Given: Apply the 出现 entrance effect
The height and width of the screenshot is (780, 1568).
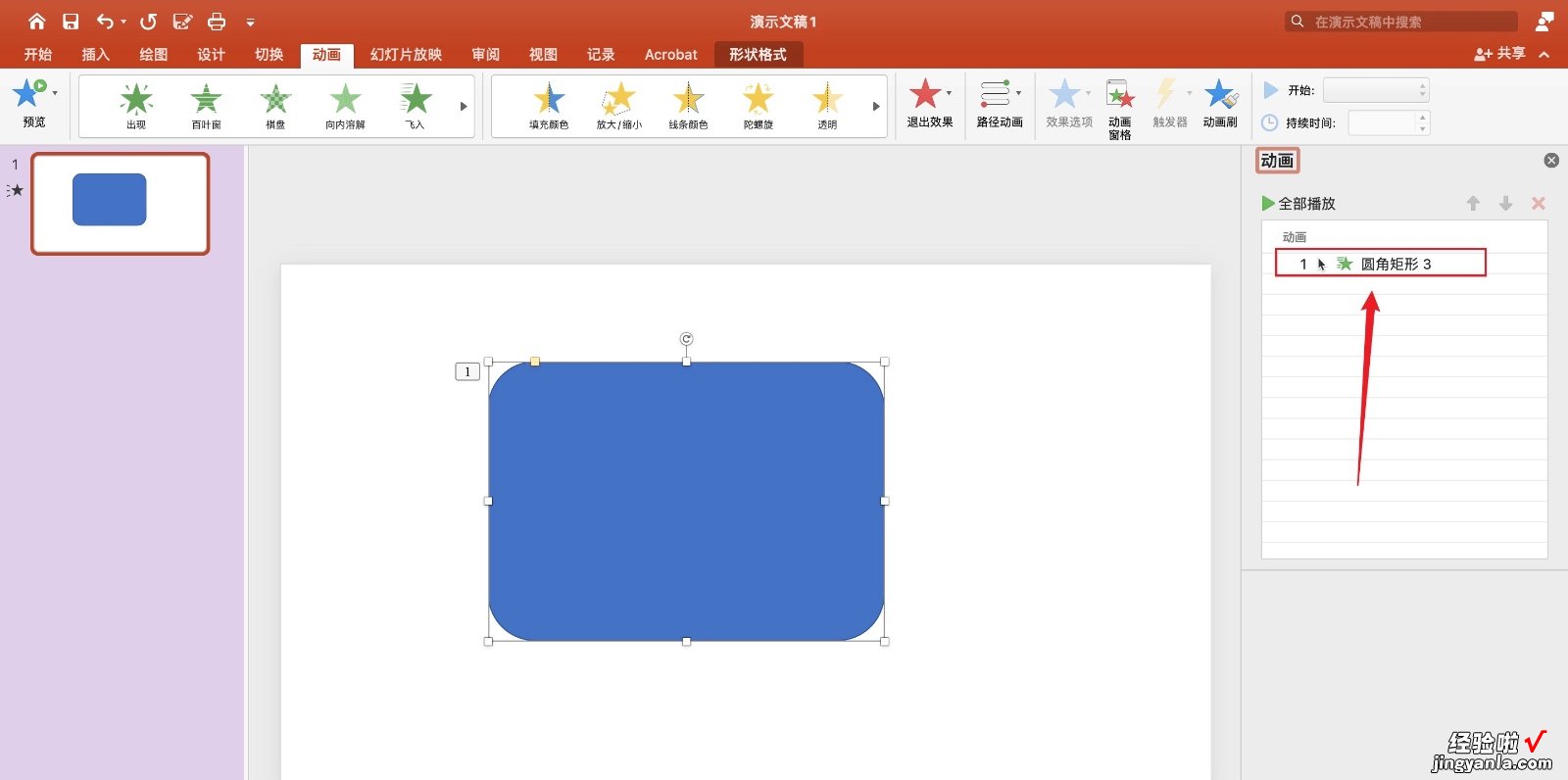Looking at the screenshot, I should pyautogui.click(x=136, y=105).
